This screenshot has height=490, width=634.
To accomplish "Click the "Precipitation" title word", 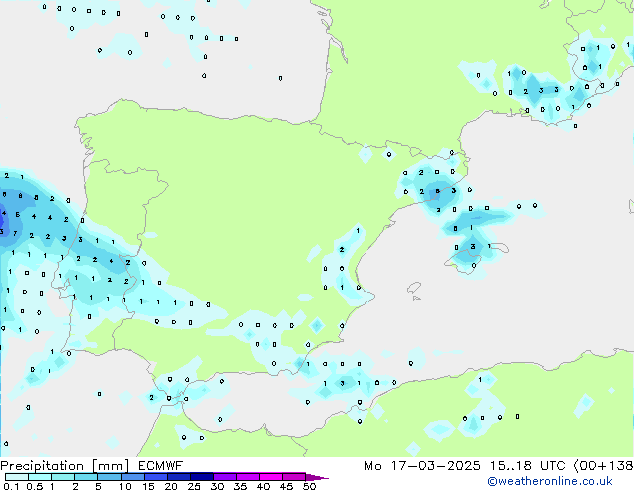I will point(42,466).
